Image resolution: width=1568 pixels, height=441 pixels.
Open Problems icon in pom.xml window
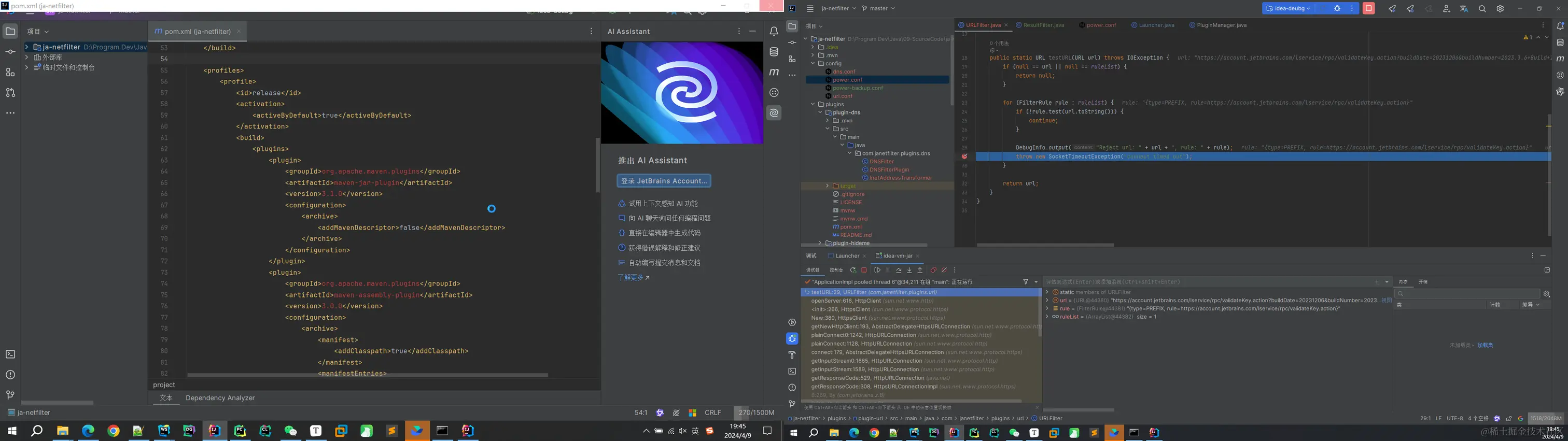pyautogui.click(x=10, y=375)
